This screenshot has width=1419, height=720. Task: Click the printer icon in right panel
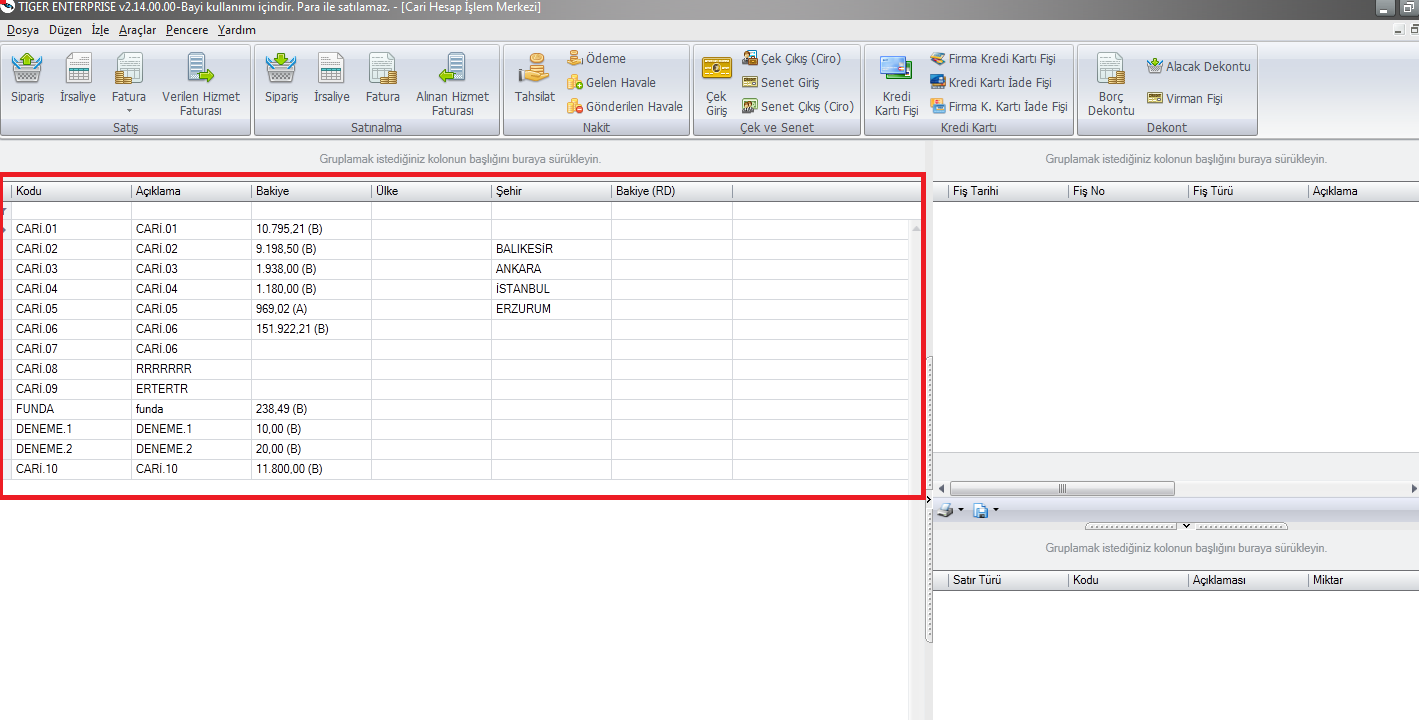tap(945, 511)
